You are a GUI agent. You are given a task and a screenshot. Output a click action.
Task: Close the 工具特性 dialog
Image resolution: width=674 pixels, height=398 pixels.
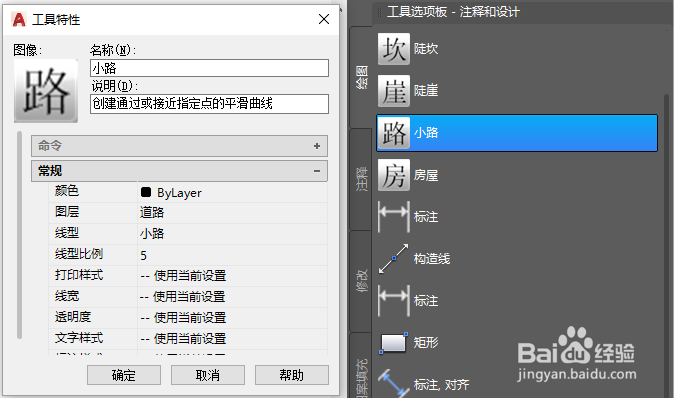click(x=324, y=19)
